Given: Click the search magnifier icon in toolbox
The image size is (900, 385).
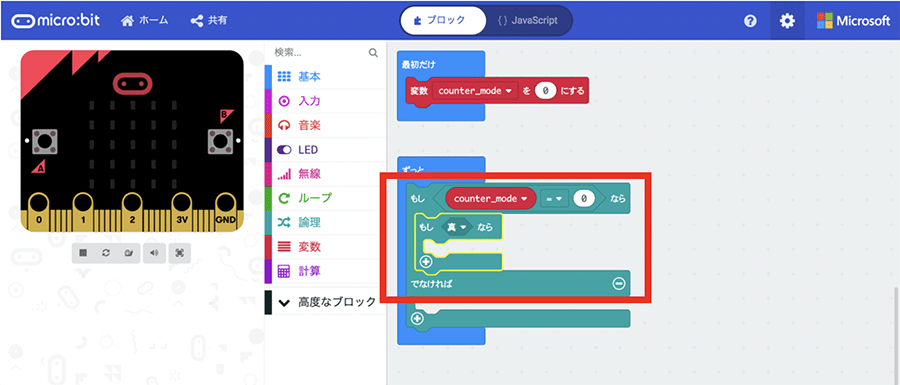Looking at the screenshot, I should [x=373, y=53].
